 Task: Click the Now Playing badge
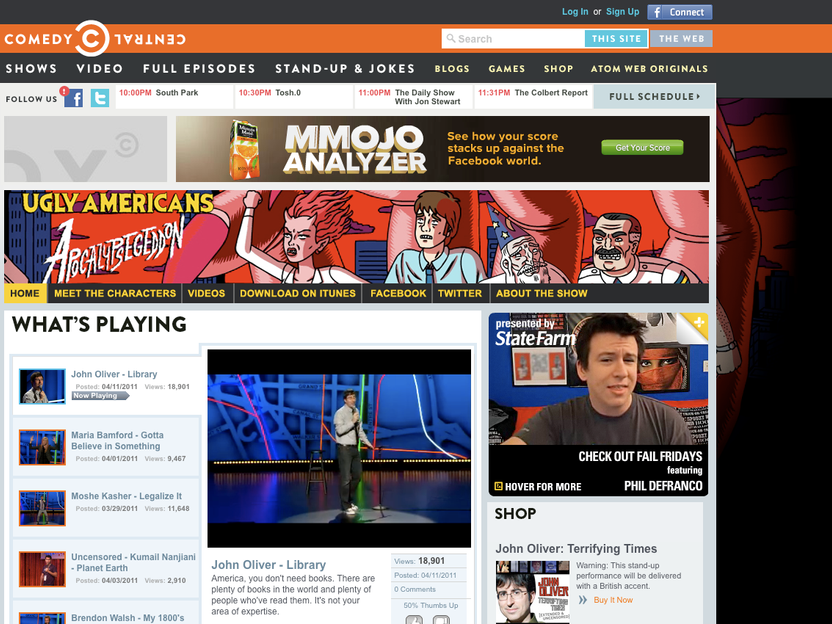click(x=100, y=396)
